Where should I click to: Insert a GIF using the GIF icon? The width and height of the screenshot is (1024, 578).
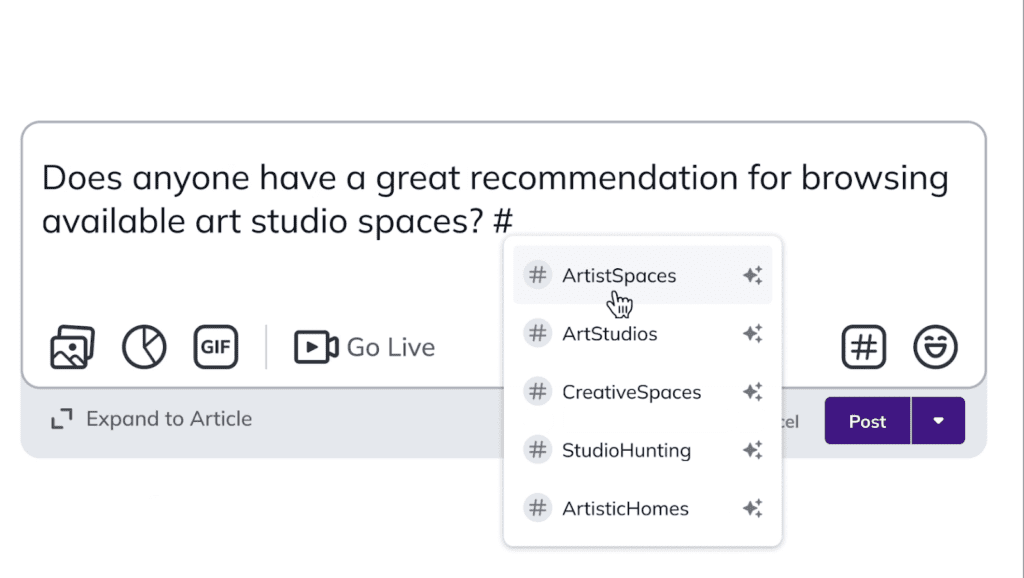(x=215, y=347)
